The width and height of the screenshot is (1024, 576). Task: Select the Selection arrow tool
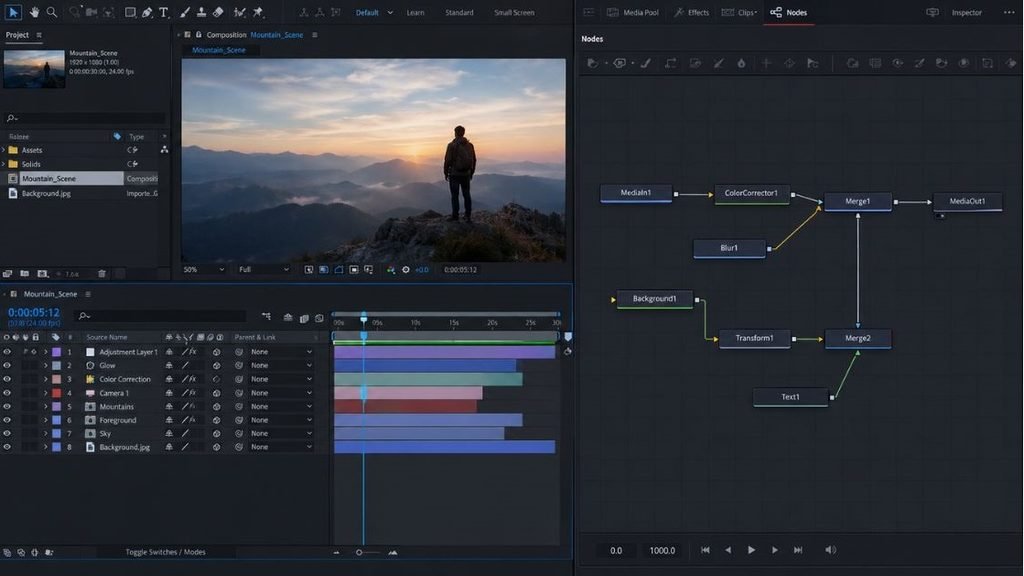[x=13, y=12]
